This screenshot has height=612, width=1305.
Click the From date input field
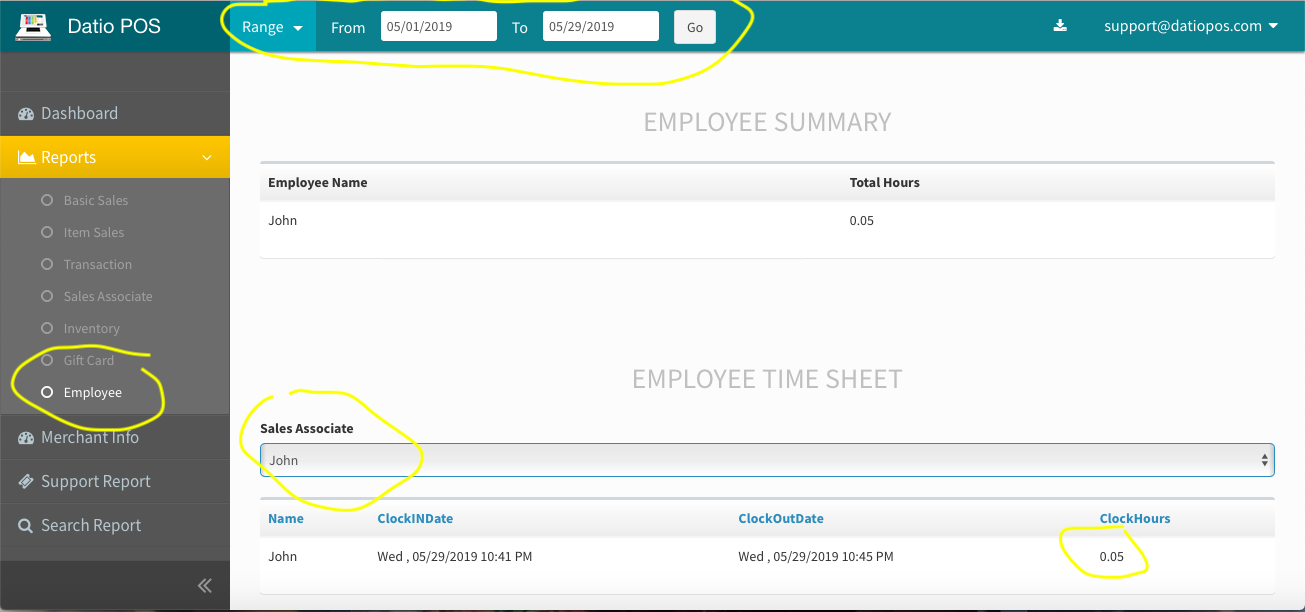[x=438, y=26]
